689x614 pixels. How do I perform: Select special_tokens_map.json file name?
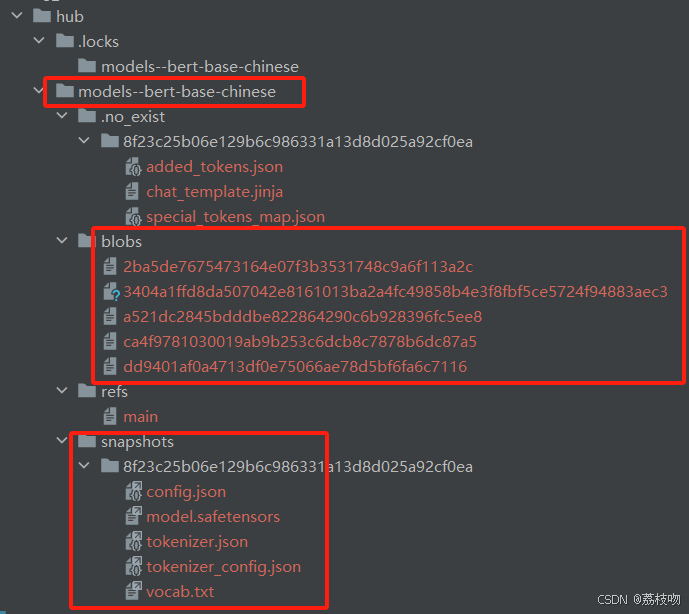[x=236, y=217]
